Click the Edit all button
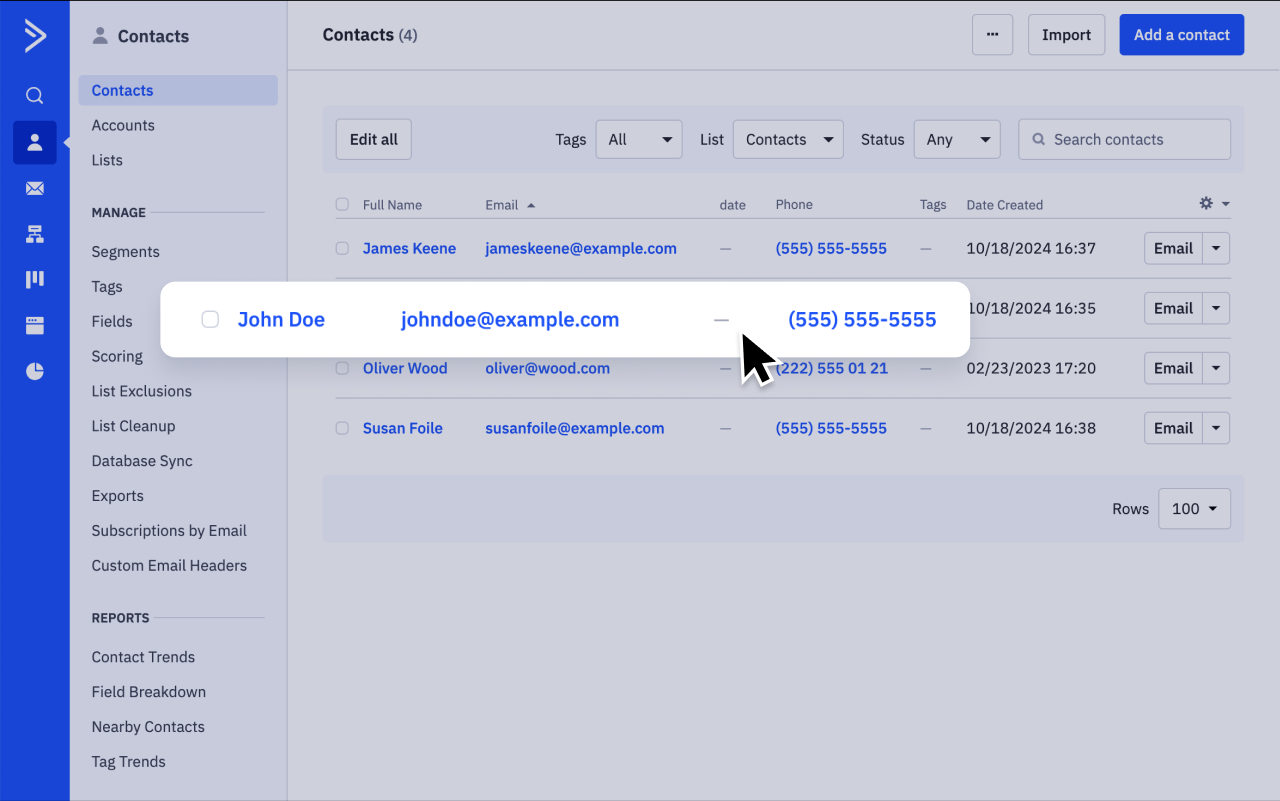1280x801 pixels. [x=373, y=139]
